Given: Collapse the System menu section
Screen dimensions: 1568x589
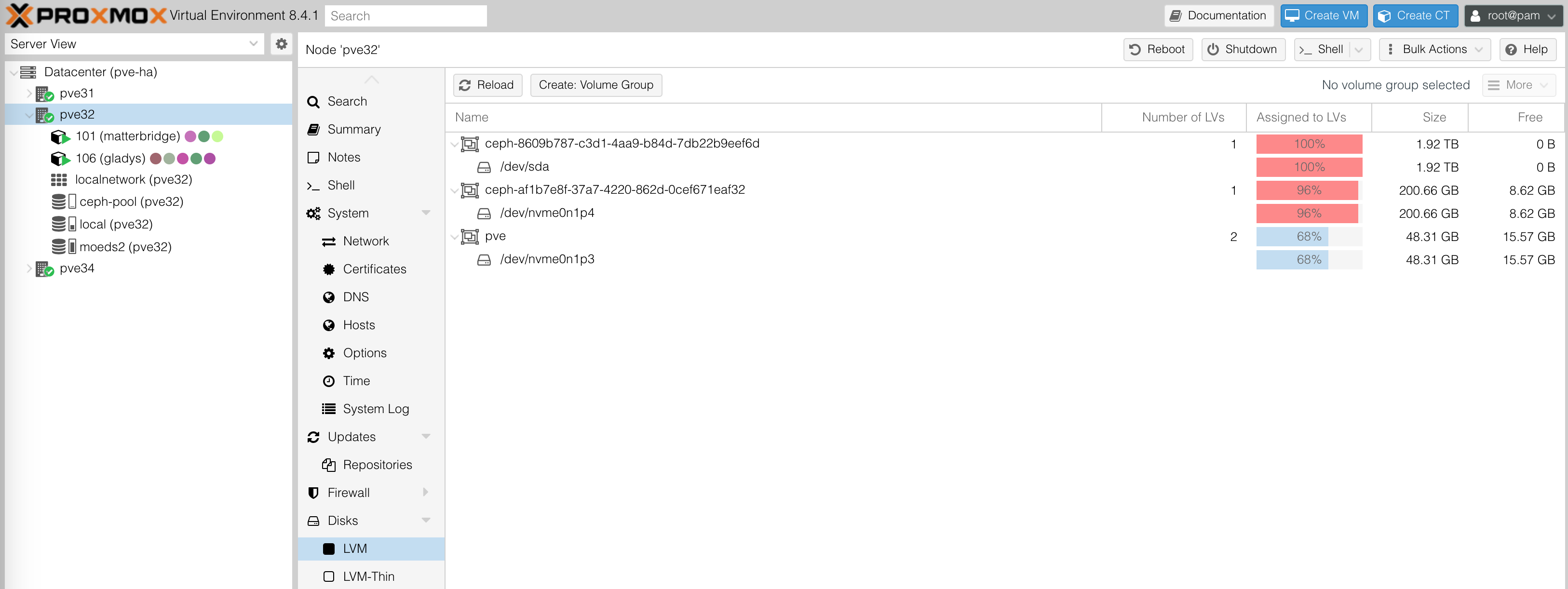Looking at the screenshot, I should point(425,213).
